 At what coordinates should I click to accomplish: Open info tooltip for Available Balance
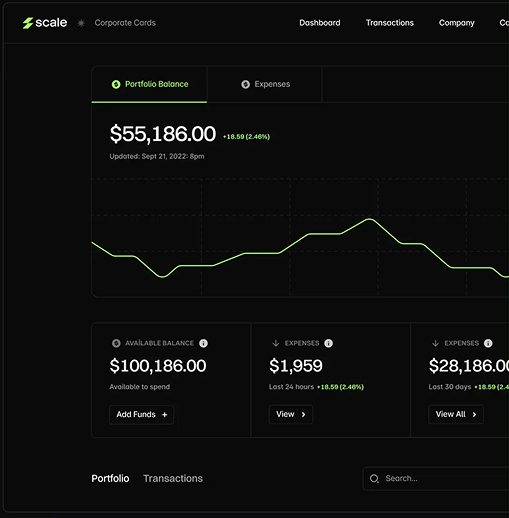pyautogui.click(x=203, y=343)
